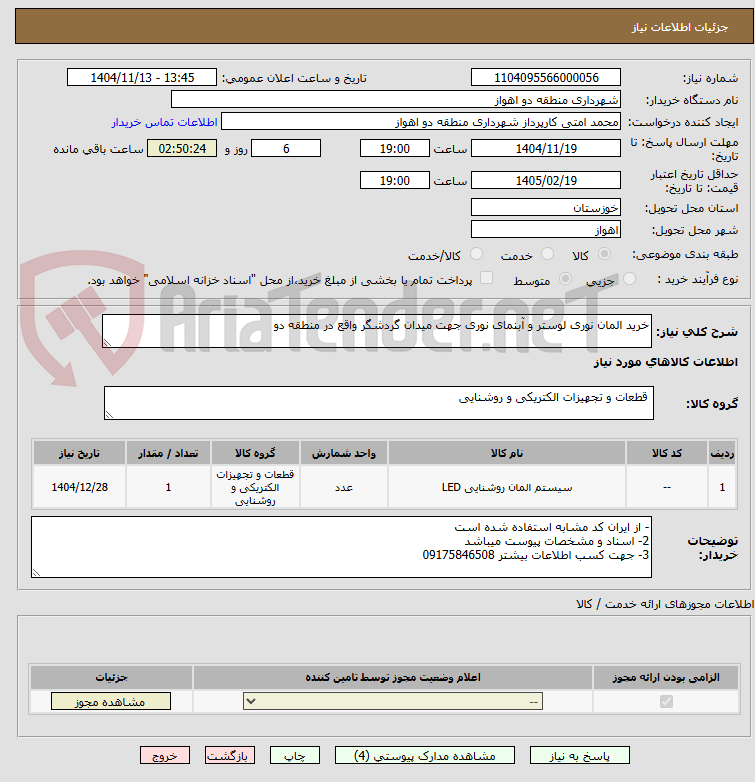This screenshot has width=755, height=782.
Task: Click the واحد شمارش column header
Action: [344, 453]
